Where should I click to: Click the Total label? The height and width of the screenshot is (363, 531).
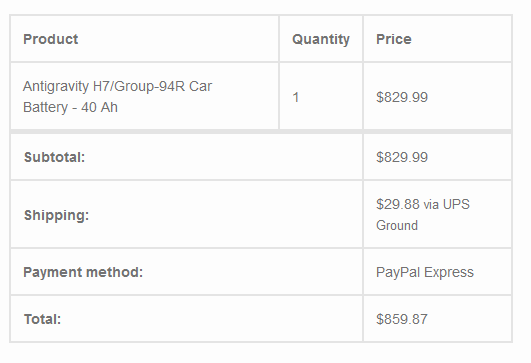42,319
